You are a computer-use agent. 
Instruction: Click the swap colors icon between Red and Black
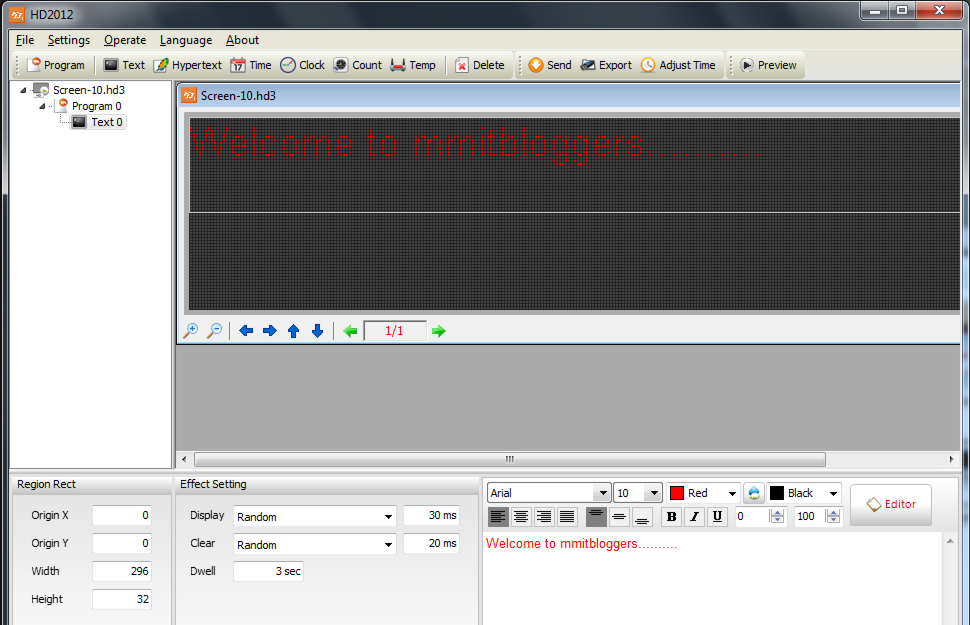pos(753,493)
